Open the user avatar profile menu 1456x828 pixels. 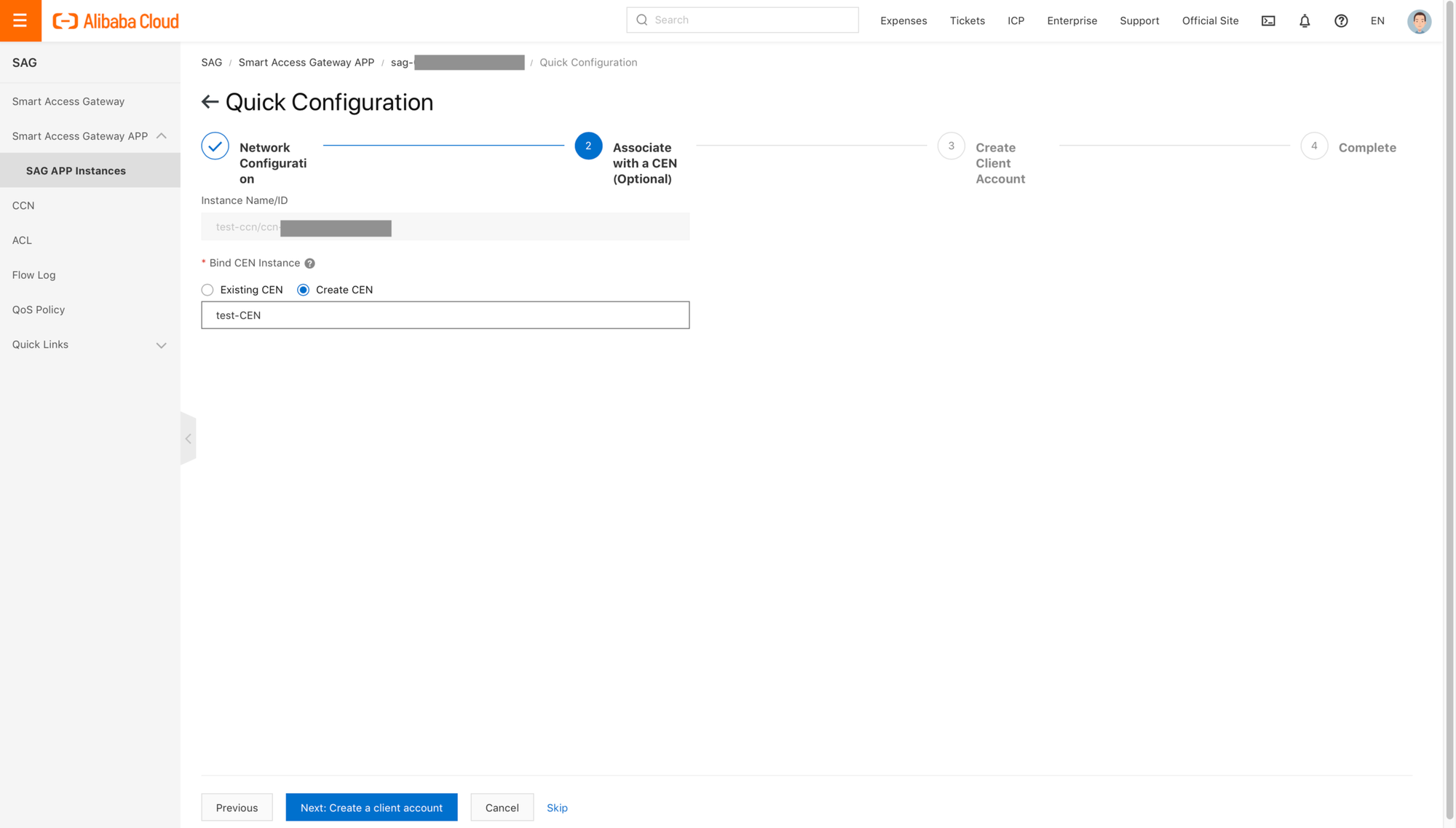tap(1419, 21)
